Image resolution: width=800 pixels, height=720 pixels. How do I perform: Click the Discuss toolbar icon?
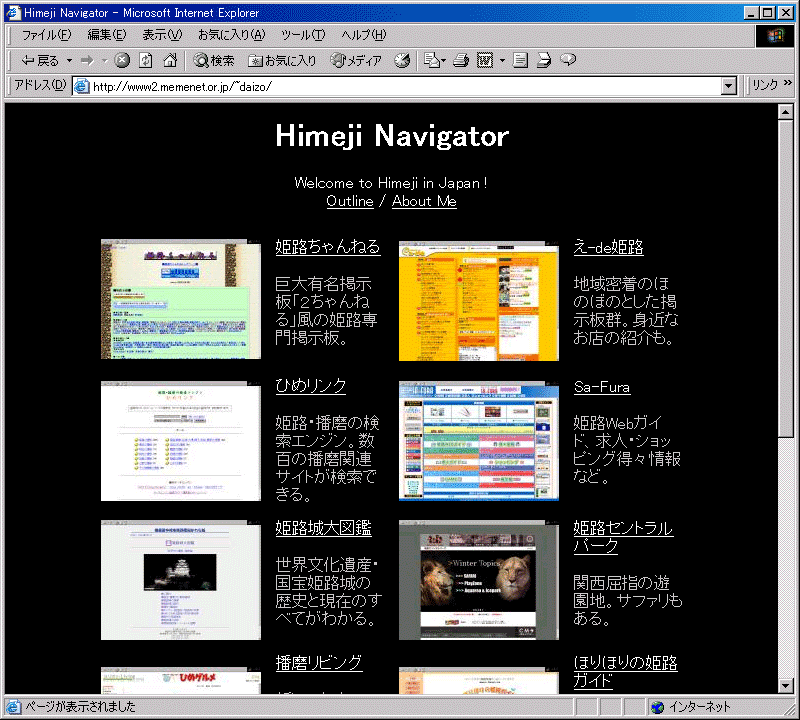(x=544, y=61)
